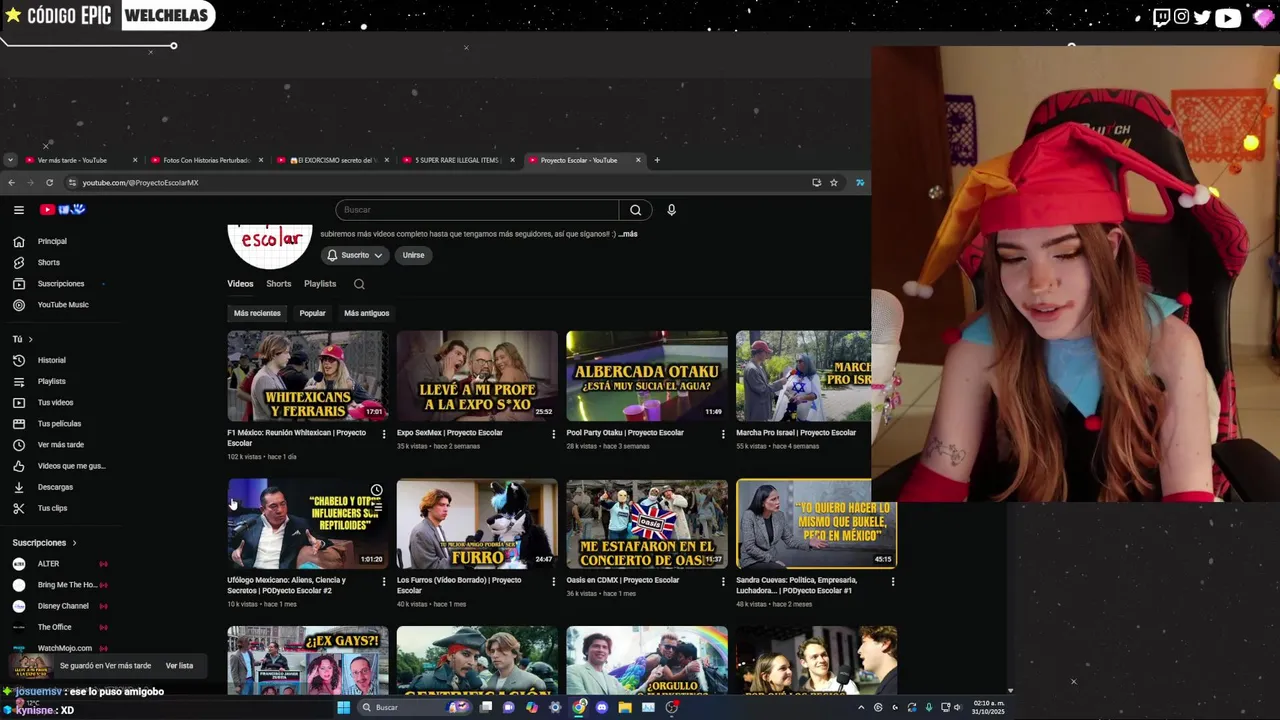
Task: Close the Proyecto Escolar browser tab
Action: 638,160
